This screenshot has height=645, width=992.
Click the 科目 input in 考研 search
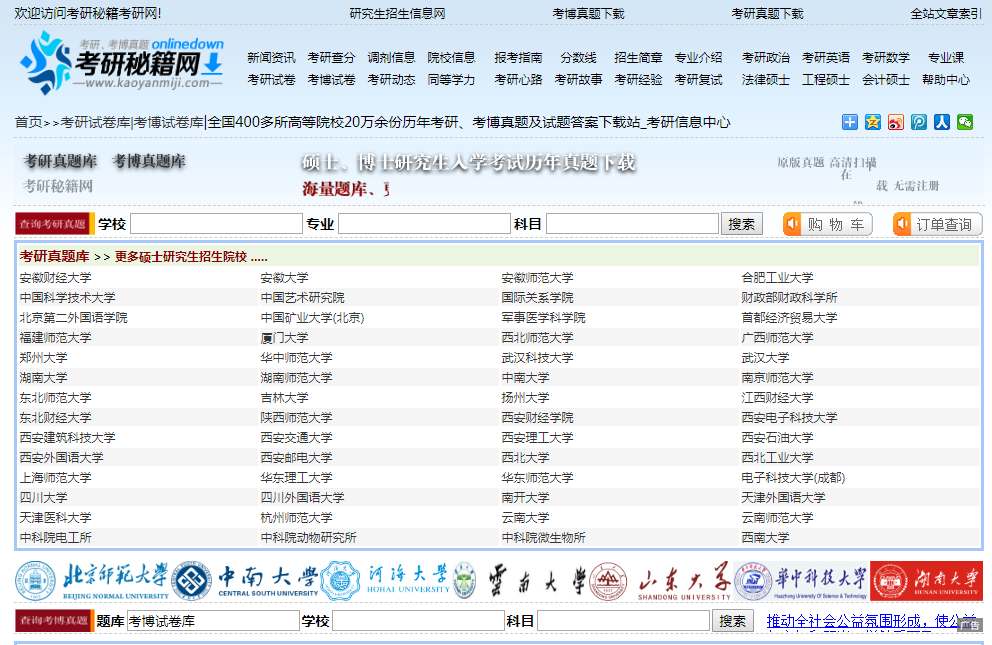point(633,224)
